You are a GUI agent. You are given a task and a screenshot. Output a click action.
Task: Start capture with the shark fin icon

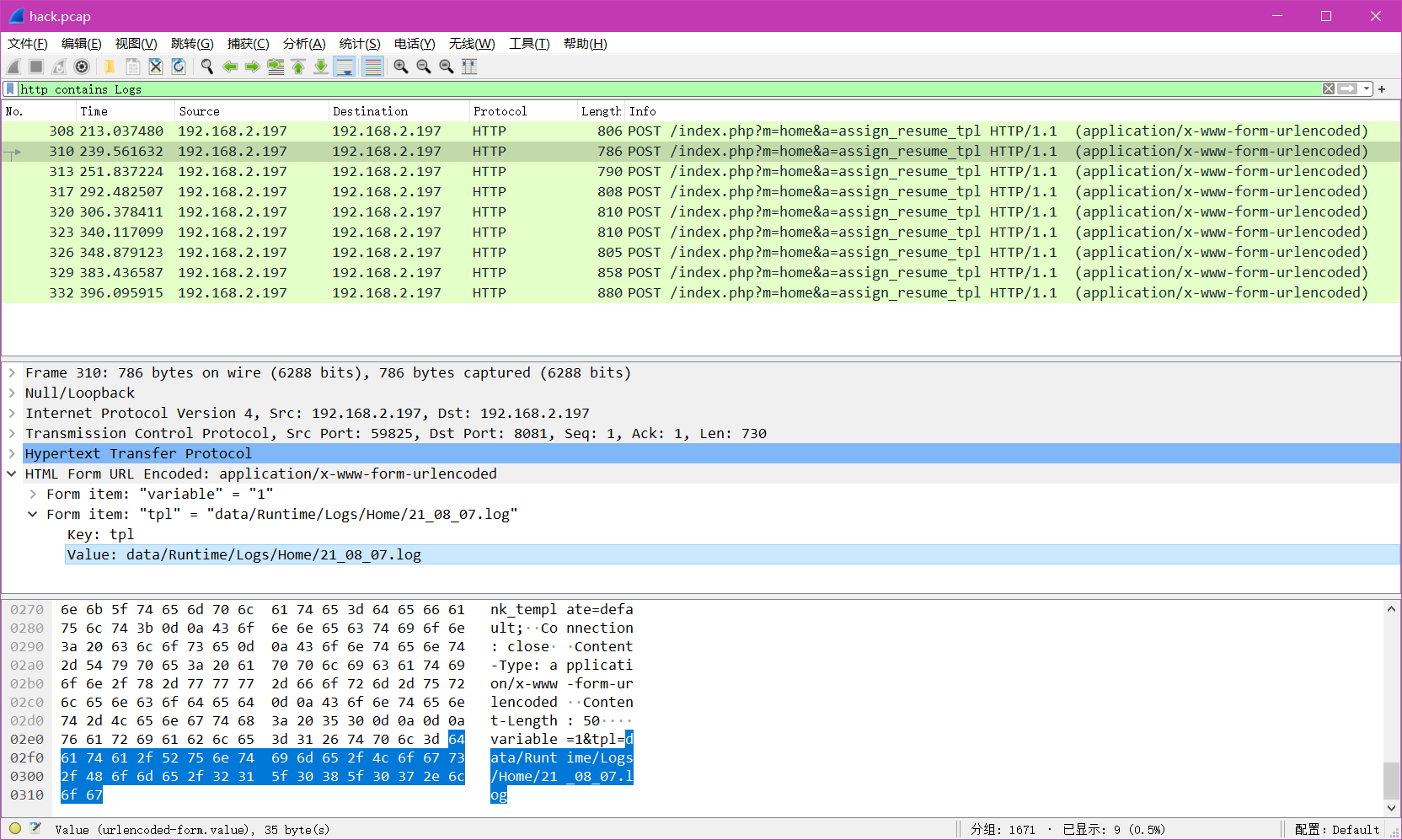tap(13, 67)
